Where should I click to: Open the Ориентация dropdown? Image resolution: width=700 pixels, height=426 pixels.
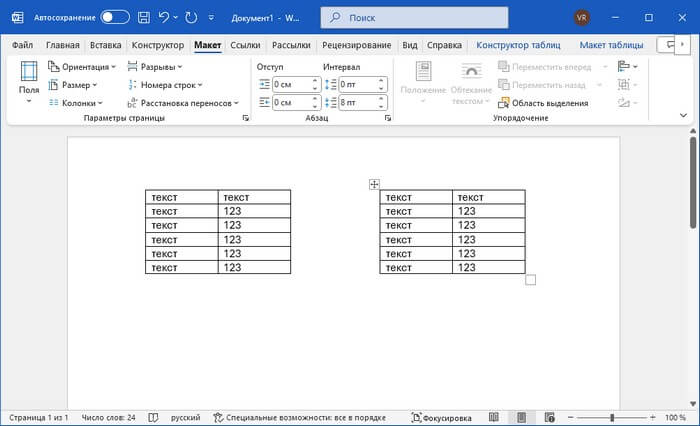pyautogui.click(x=83, y=67)
